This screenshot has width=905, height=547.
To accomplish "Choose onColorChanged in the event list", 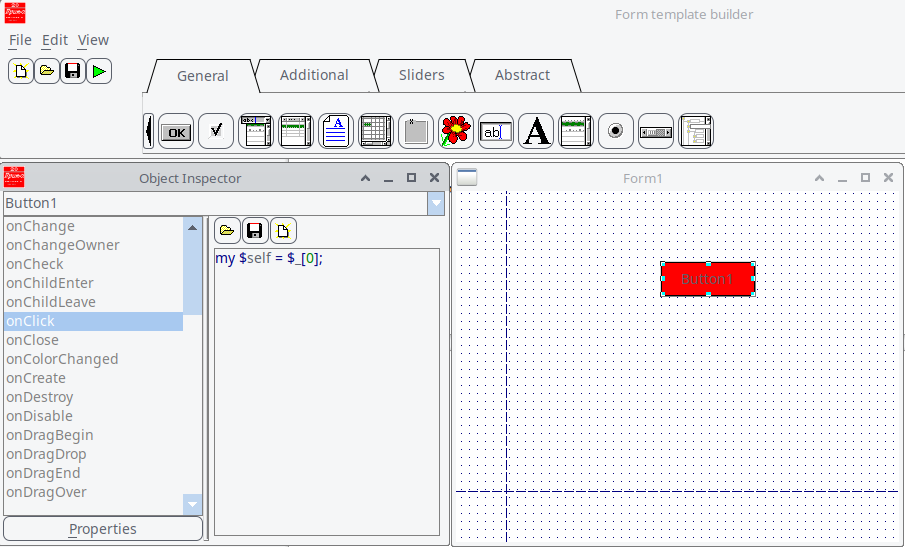I will coord(62,359).
